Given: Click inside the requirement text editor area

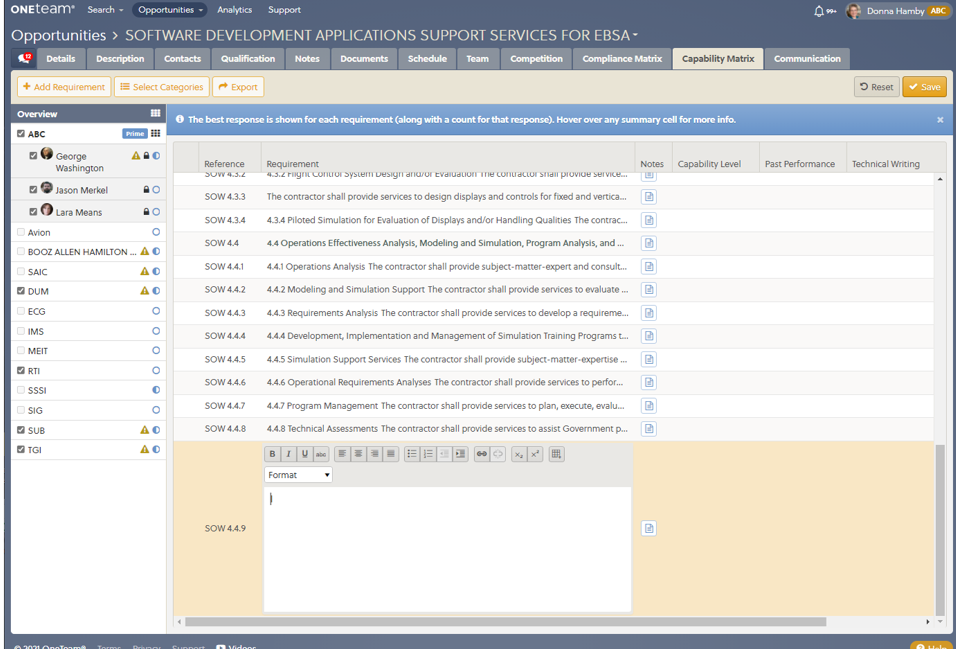Looking at the screenshot, I should 447,548.
